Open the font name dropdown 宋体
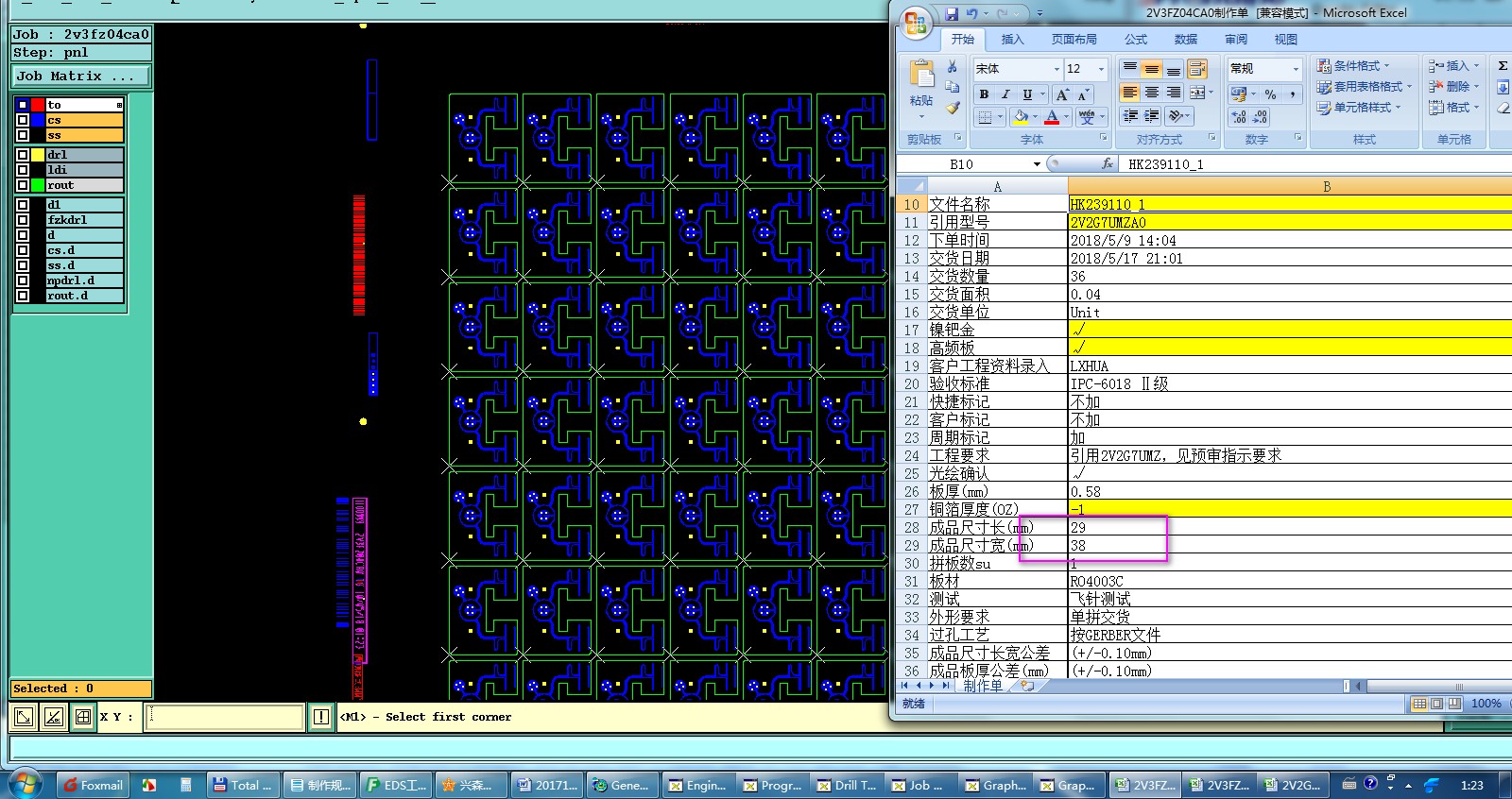The image size is (1512, 799). (x=1057, y=69)
